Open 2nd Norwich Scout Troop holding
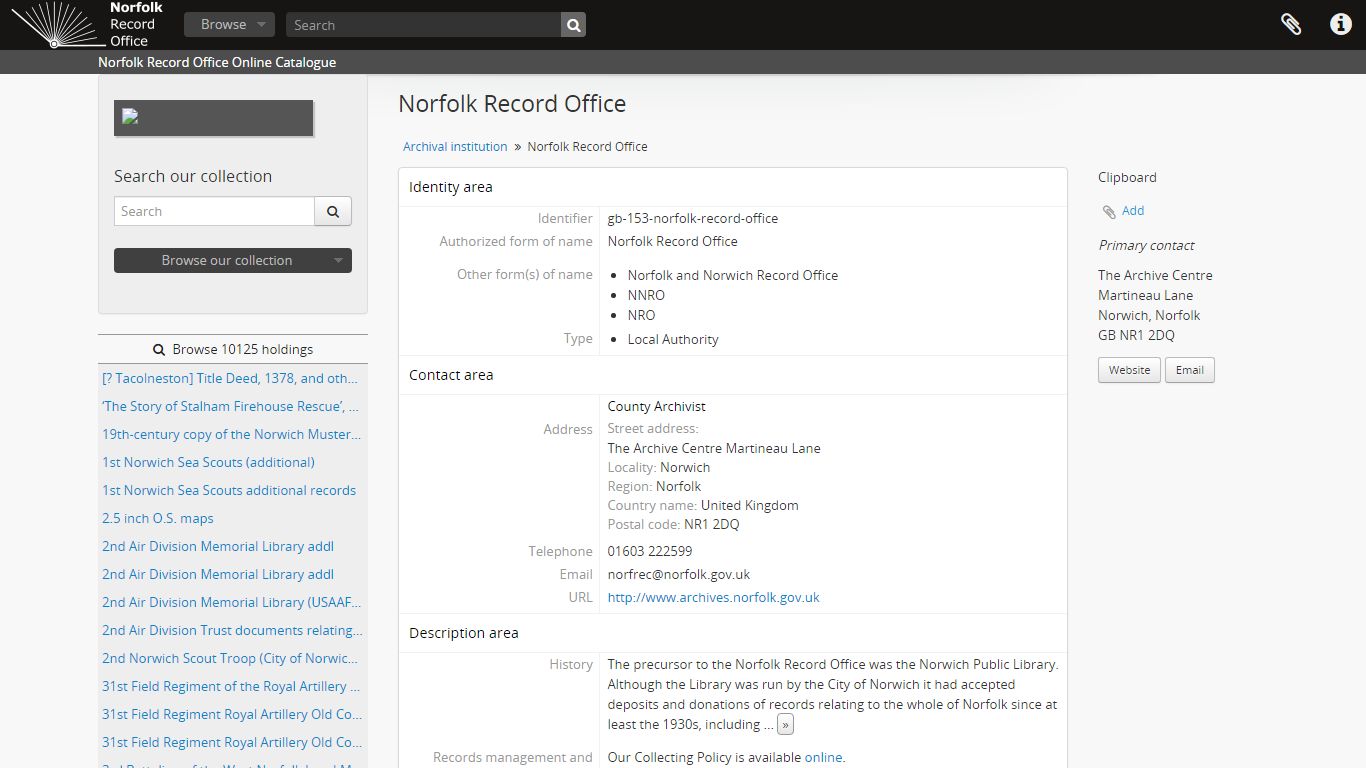The width and height of the screenshot is (1366, 768). pyautogui.click(x=230, y=658)
